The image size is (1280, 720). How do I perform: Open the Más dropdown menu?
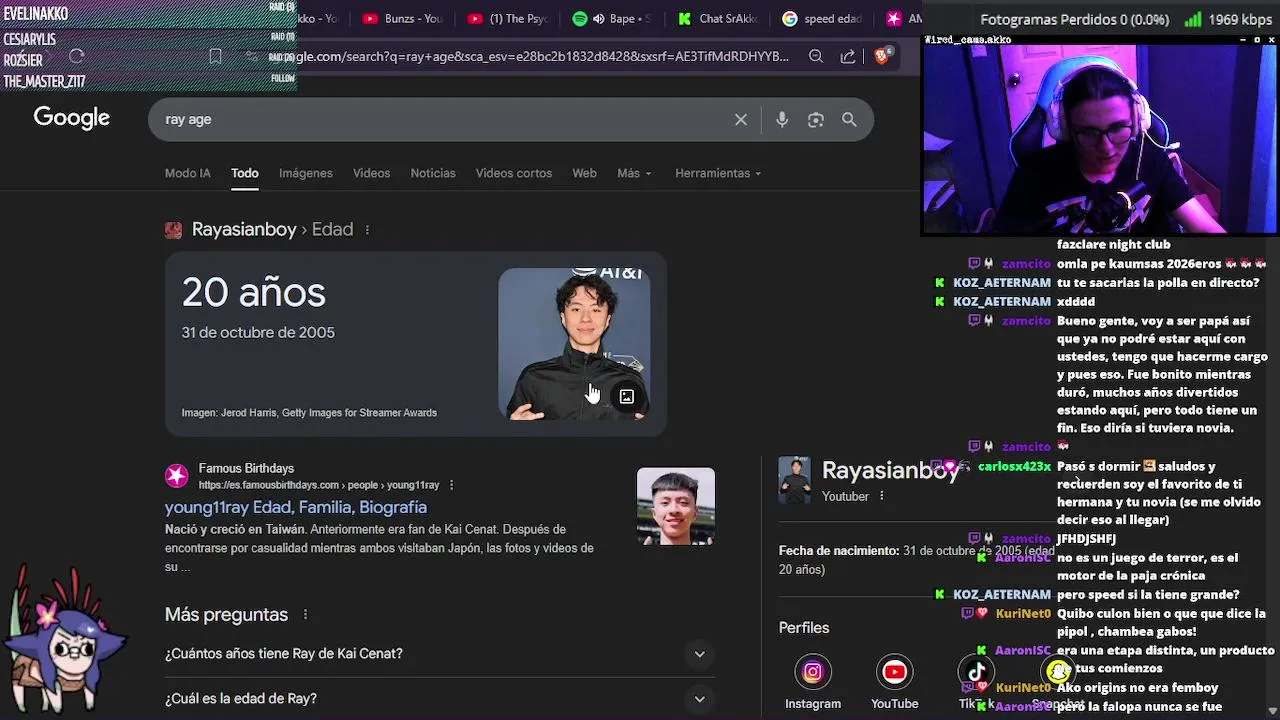point(634,173)
